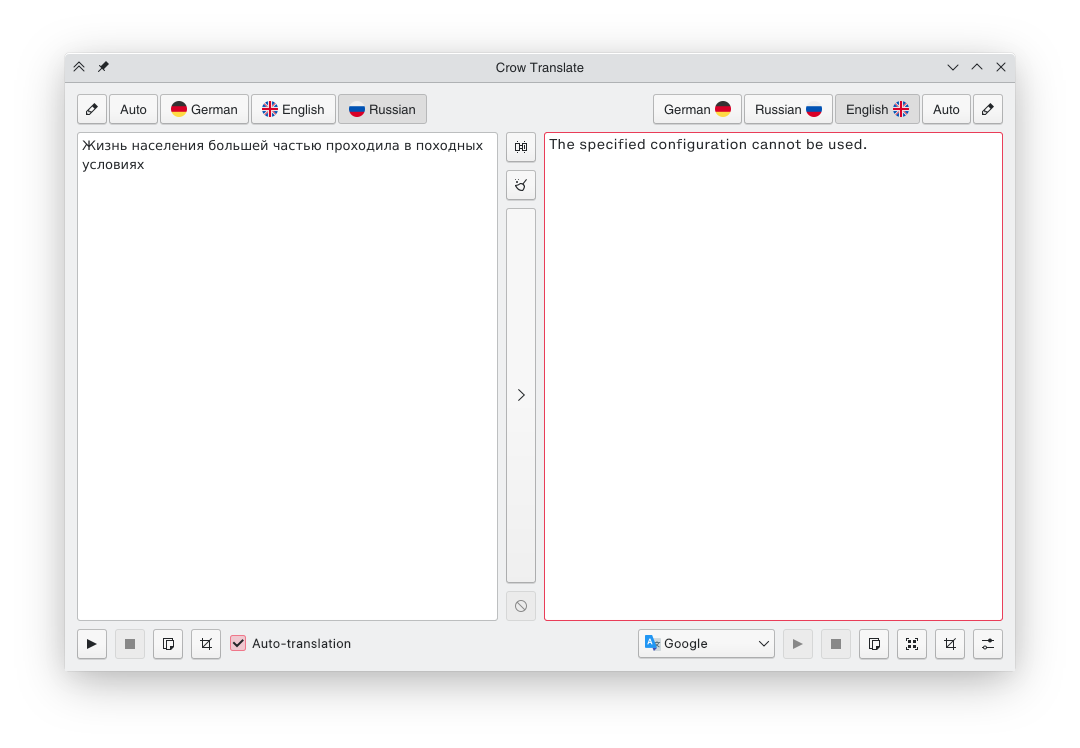Screen dimensions: 1080x748
Task: Click Auto detection for the target language
Action: pos(946,109)
